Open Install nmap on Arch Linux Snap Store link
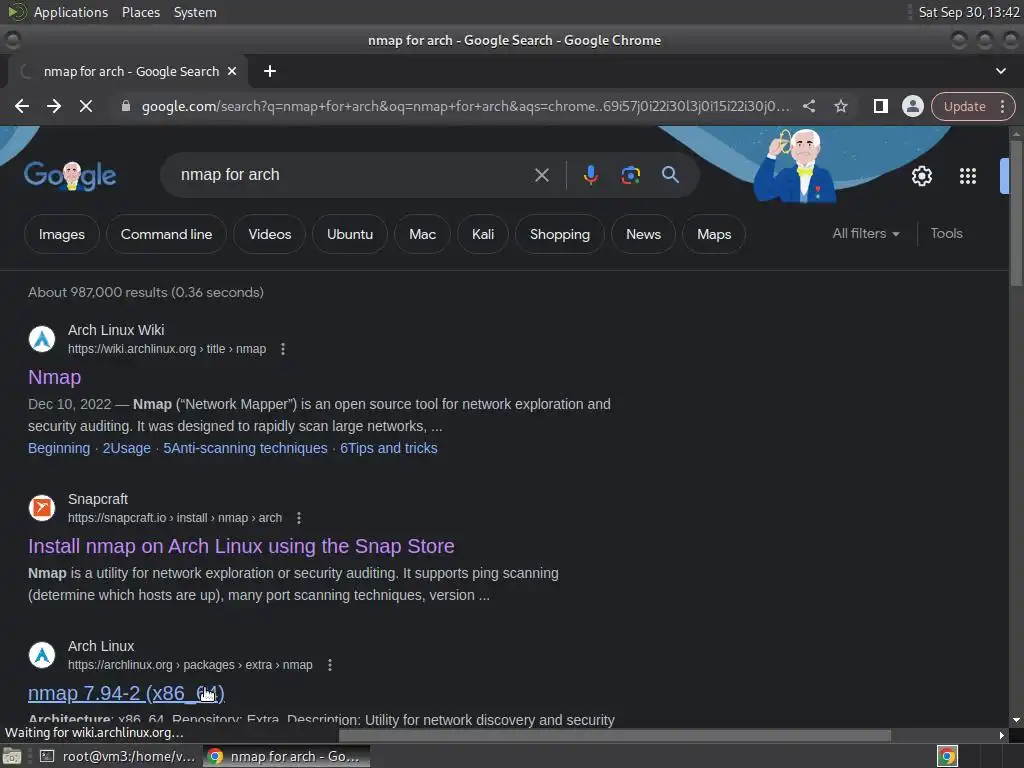 click(x=241, y=546)
